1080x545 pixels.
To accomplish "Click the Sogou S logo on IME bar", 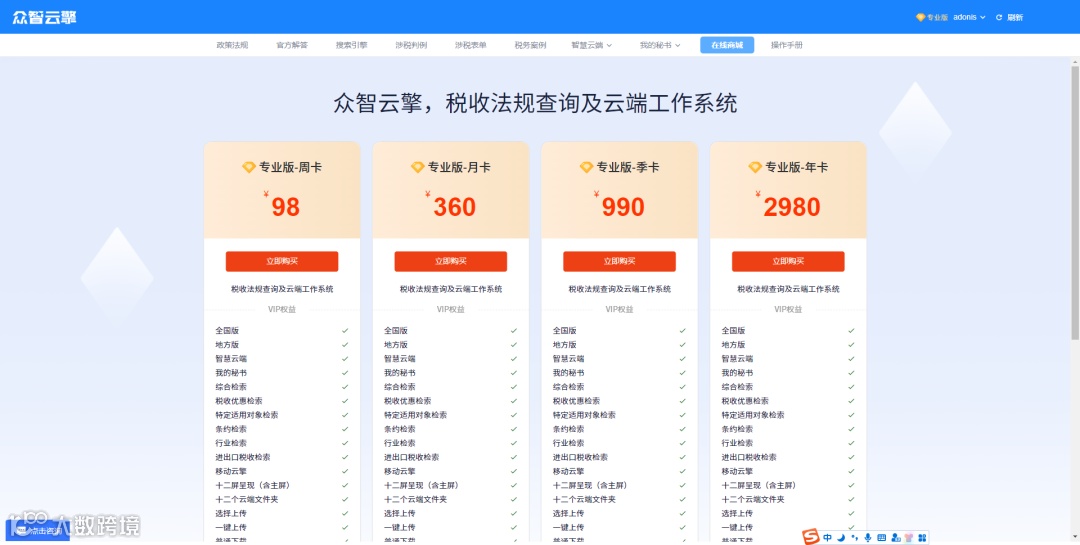I will click(811, 537).
